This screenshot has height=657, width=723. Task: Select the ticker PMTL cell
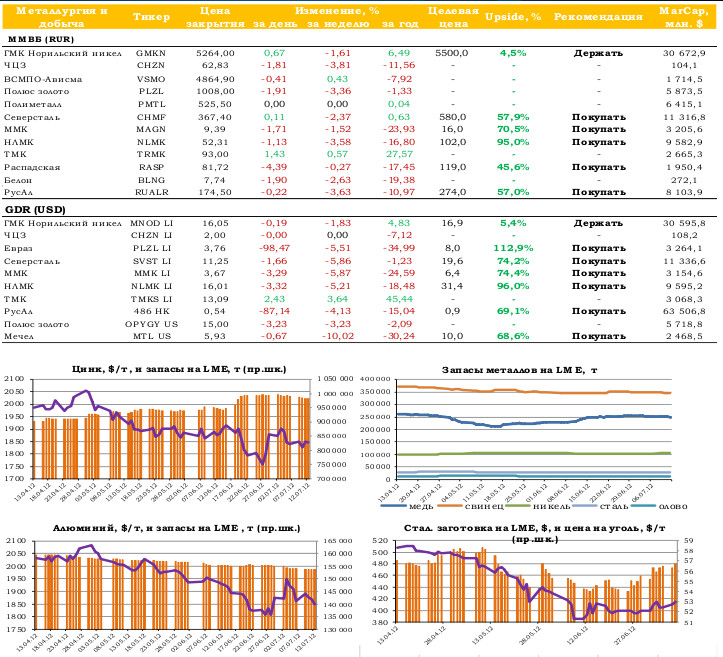click(x=151, y=104)
